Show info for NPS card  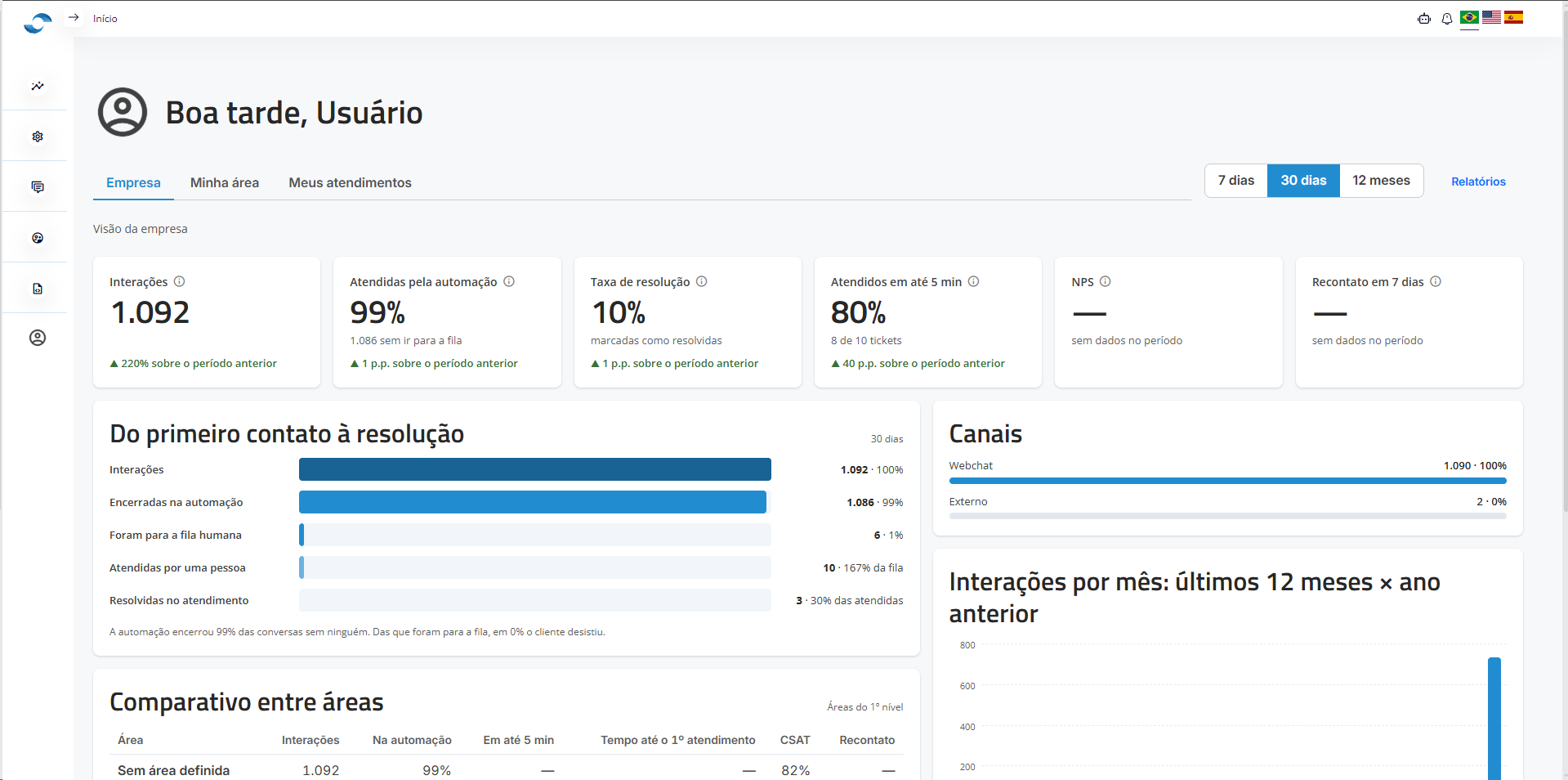(x=1106, y=281)
